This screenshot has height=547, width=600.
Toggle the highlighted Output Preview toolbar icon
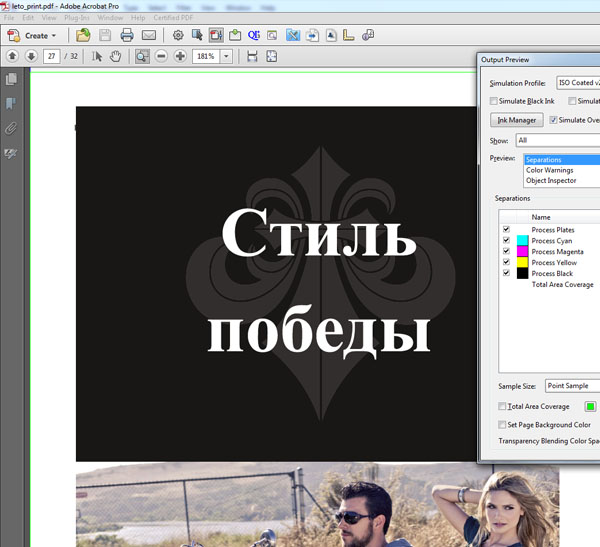click(x=216, y=35)
